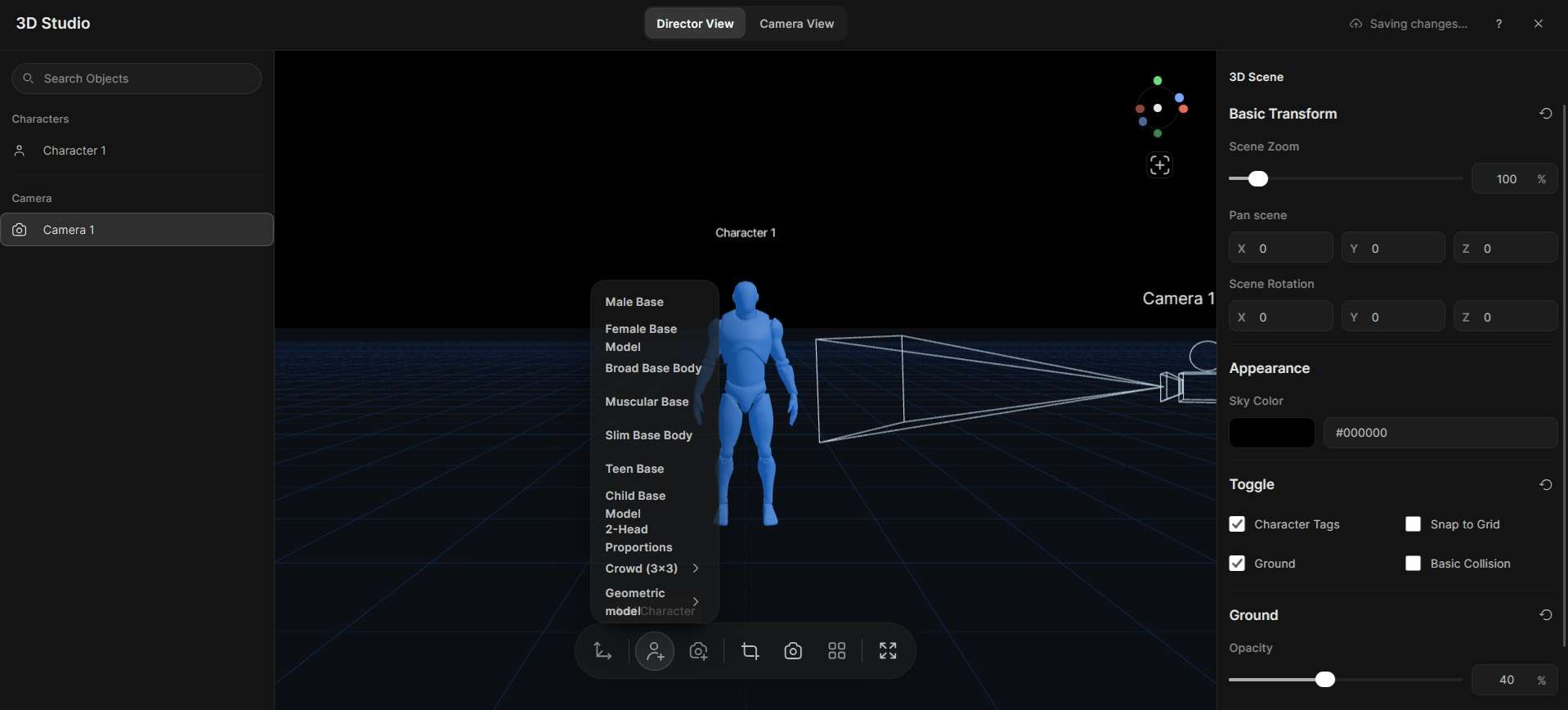Close 3D Studio with the X icon
Screen dimensions: 1568x710
click(1539, 24)
